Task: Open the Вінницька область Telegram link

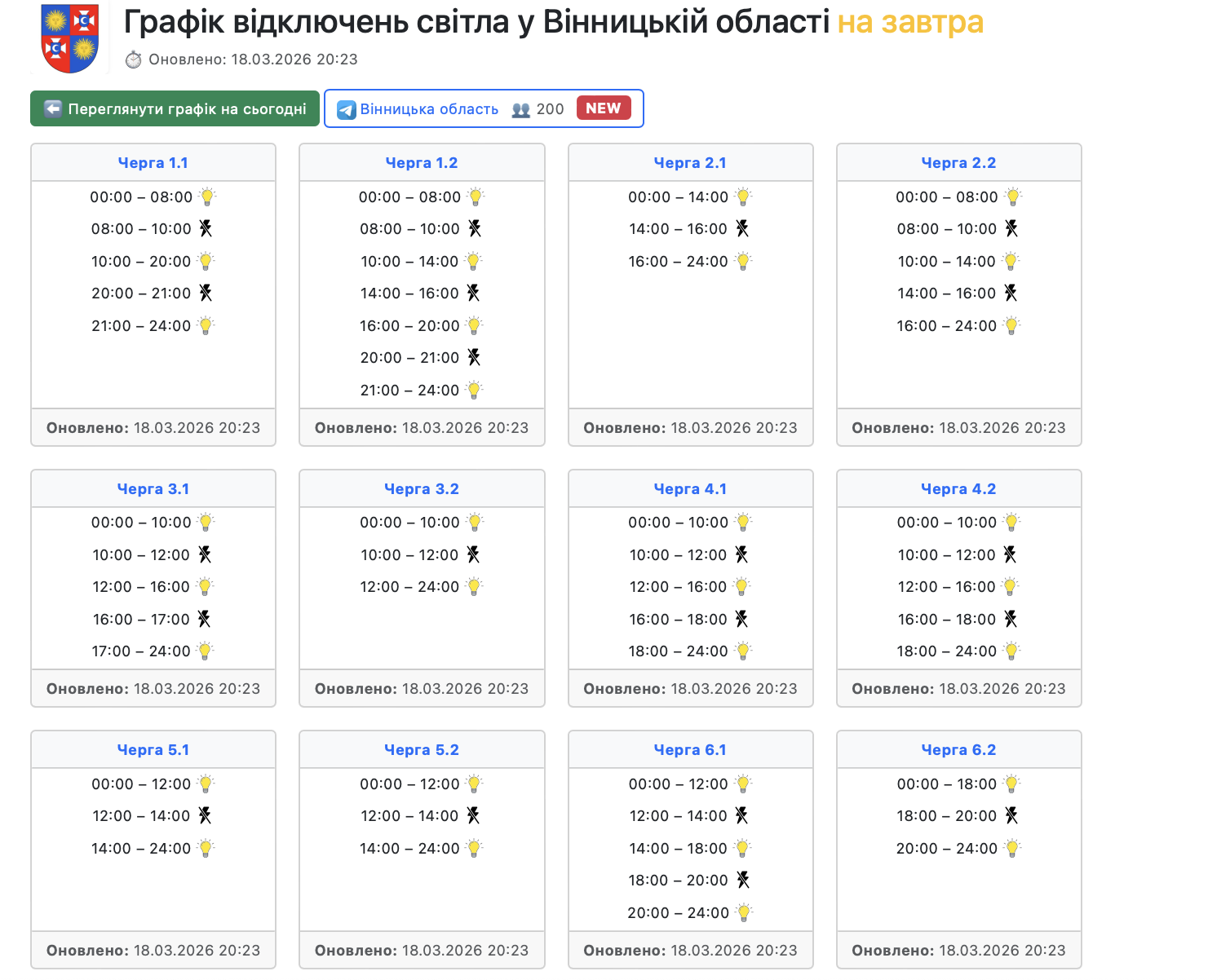Action: pyautogui.click(x=429, y=109)
